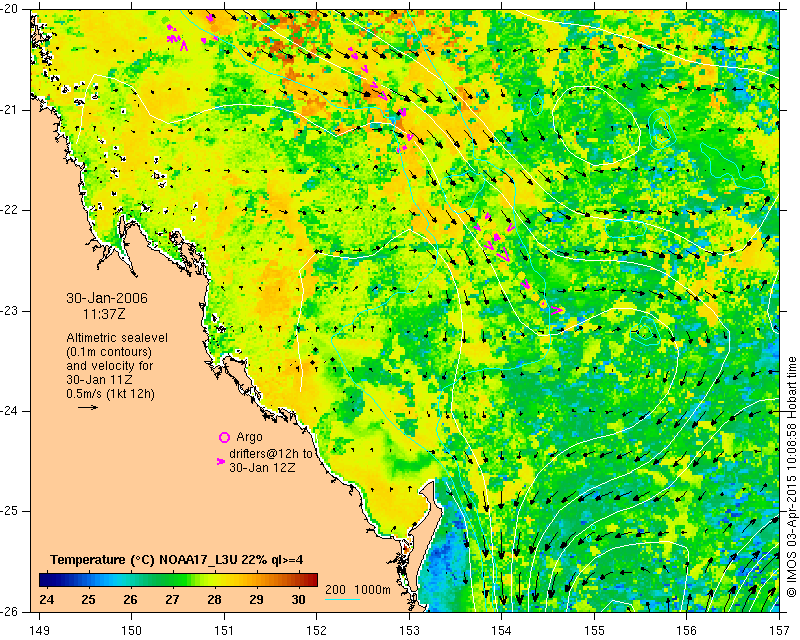Screen dimensions: 800x640
Task: Click the latitude axis label '-20'
Action: [x=8, y=9]
